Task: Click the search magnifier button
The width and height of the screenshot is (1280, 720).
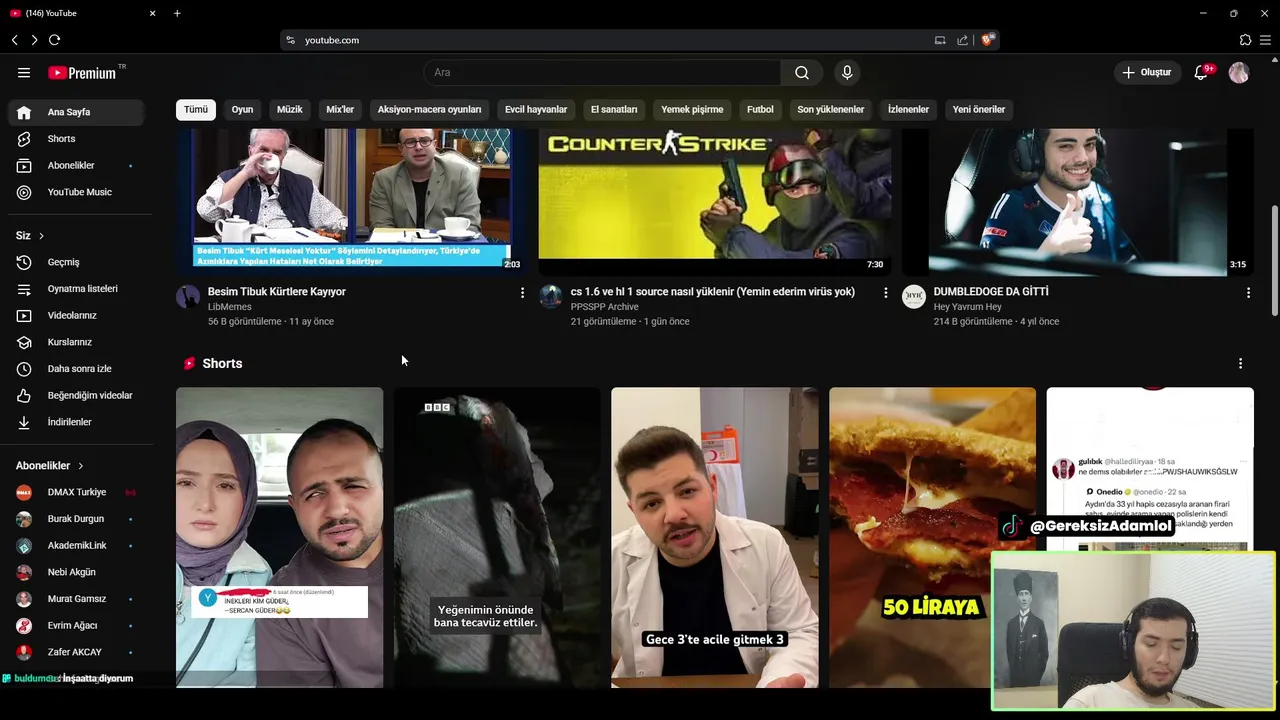Action: (802, 72)
